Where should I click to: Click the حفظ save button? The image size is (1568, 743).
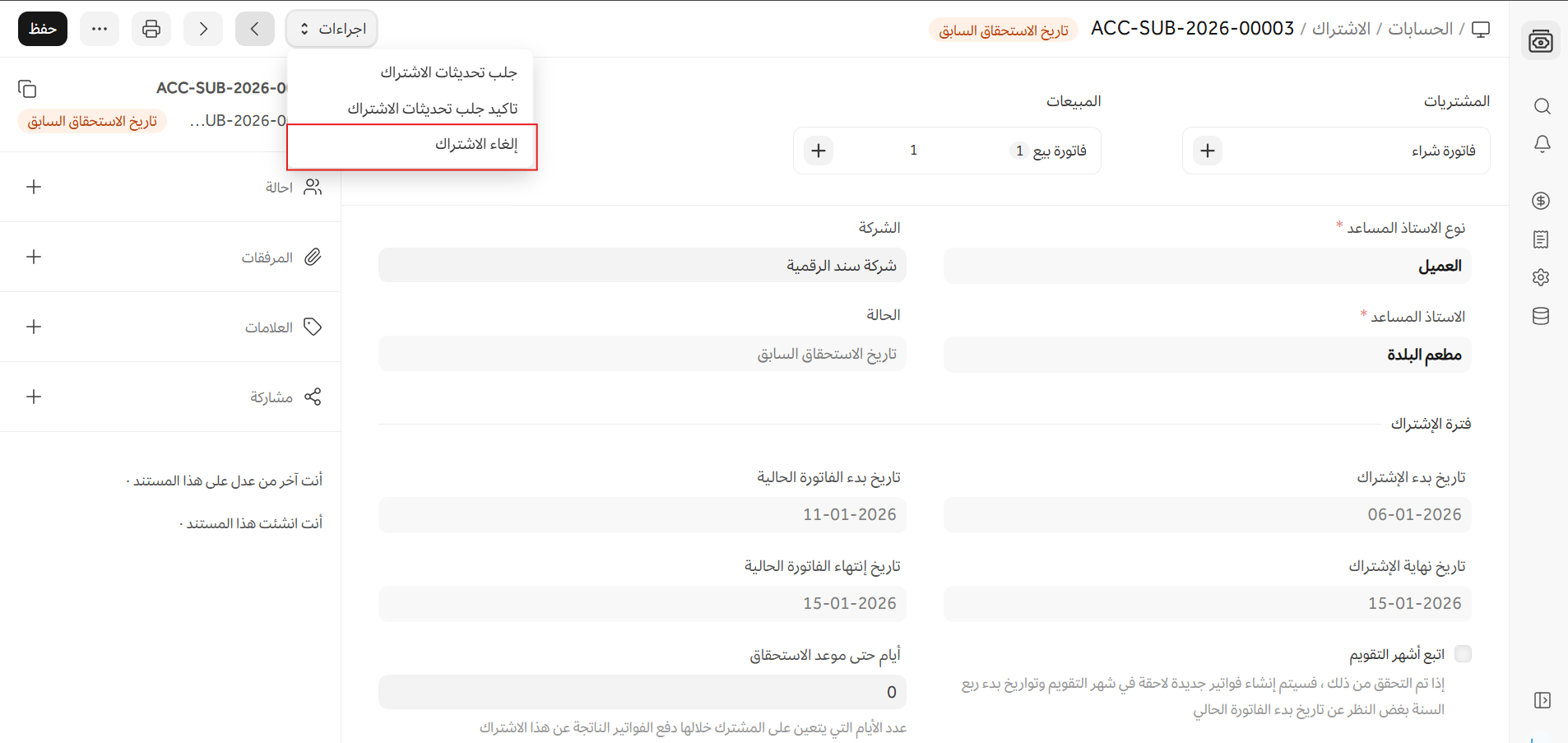[x=43, y=29]
